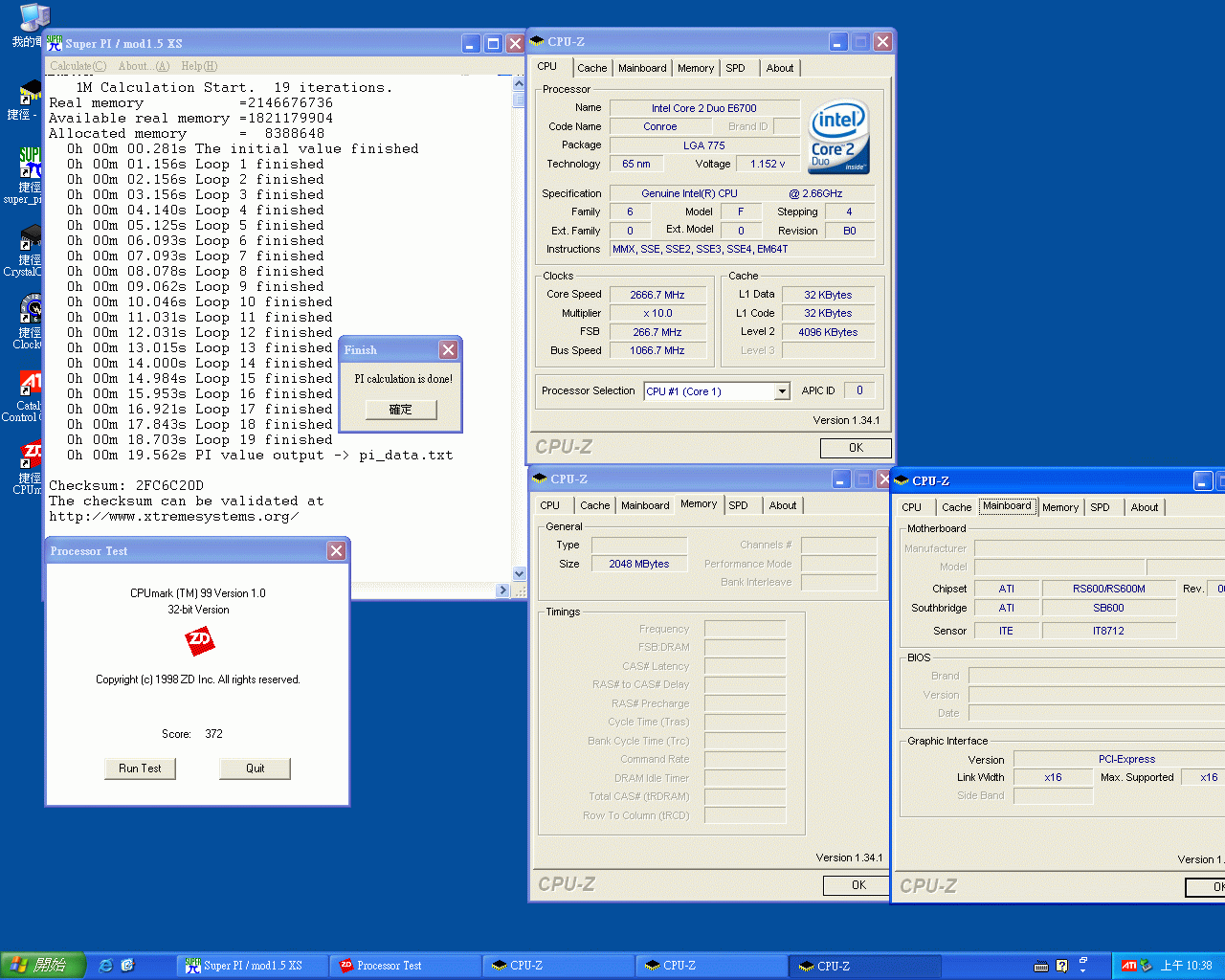The height and width of the screenshot is (980, 1225).
Task: Switch to Mainboard tab in top CPU-Z
Action: pos(642,68)
